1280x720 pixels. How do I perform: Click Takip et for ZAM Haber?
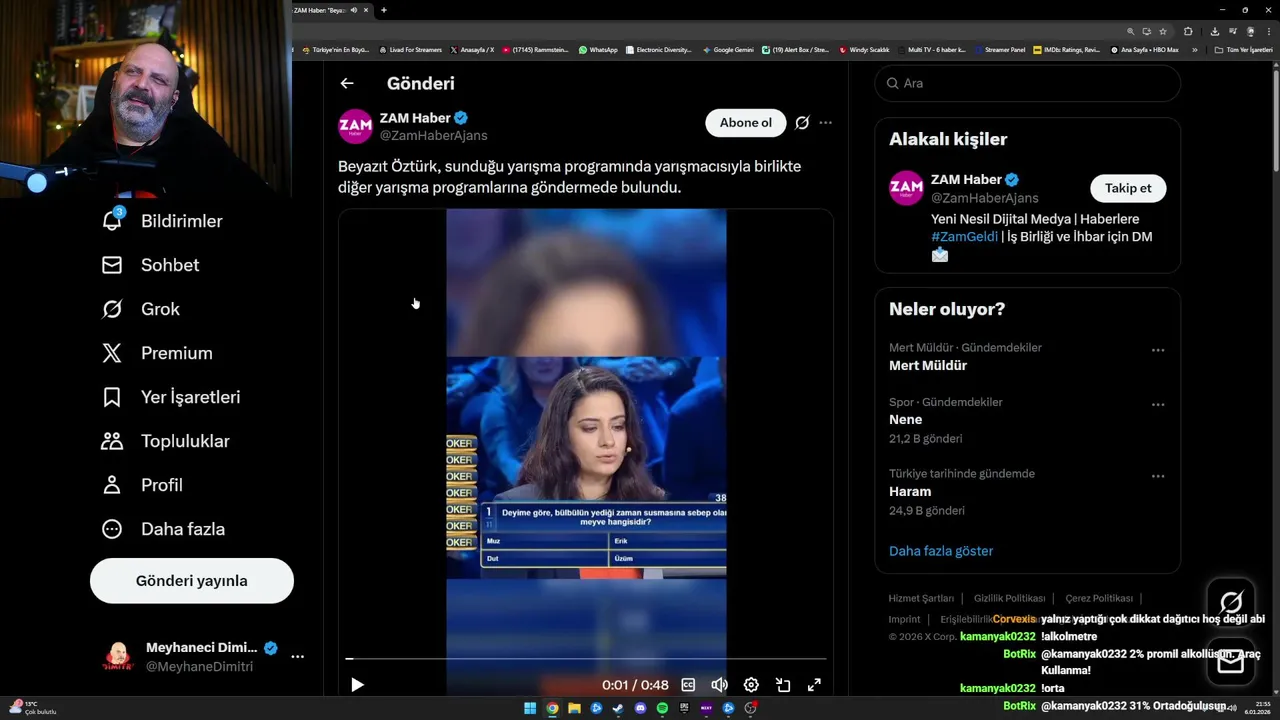(x=1128, y=188)
